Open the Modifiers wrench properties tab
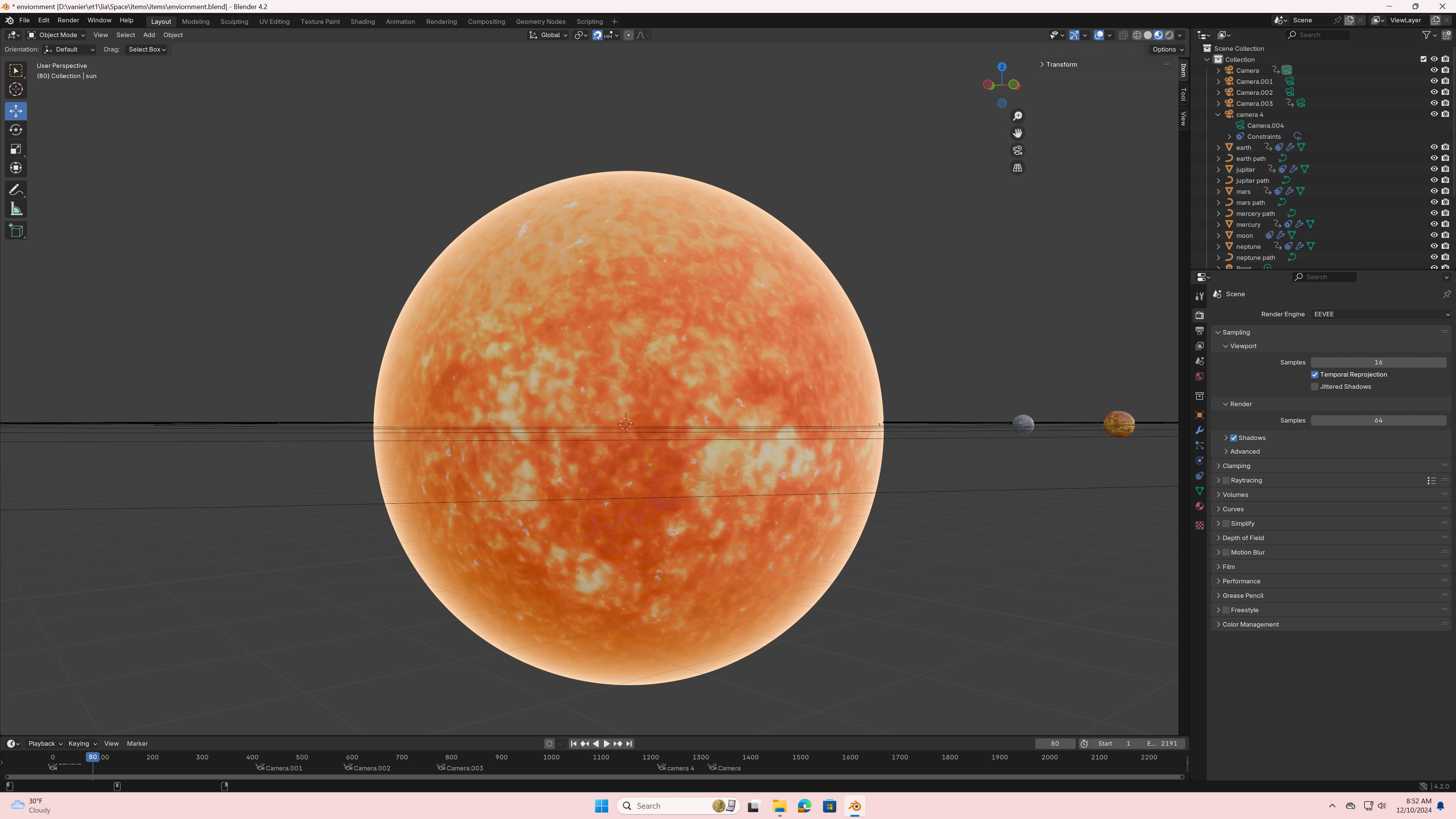 [x=1199, y=430]
